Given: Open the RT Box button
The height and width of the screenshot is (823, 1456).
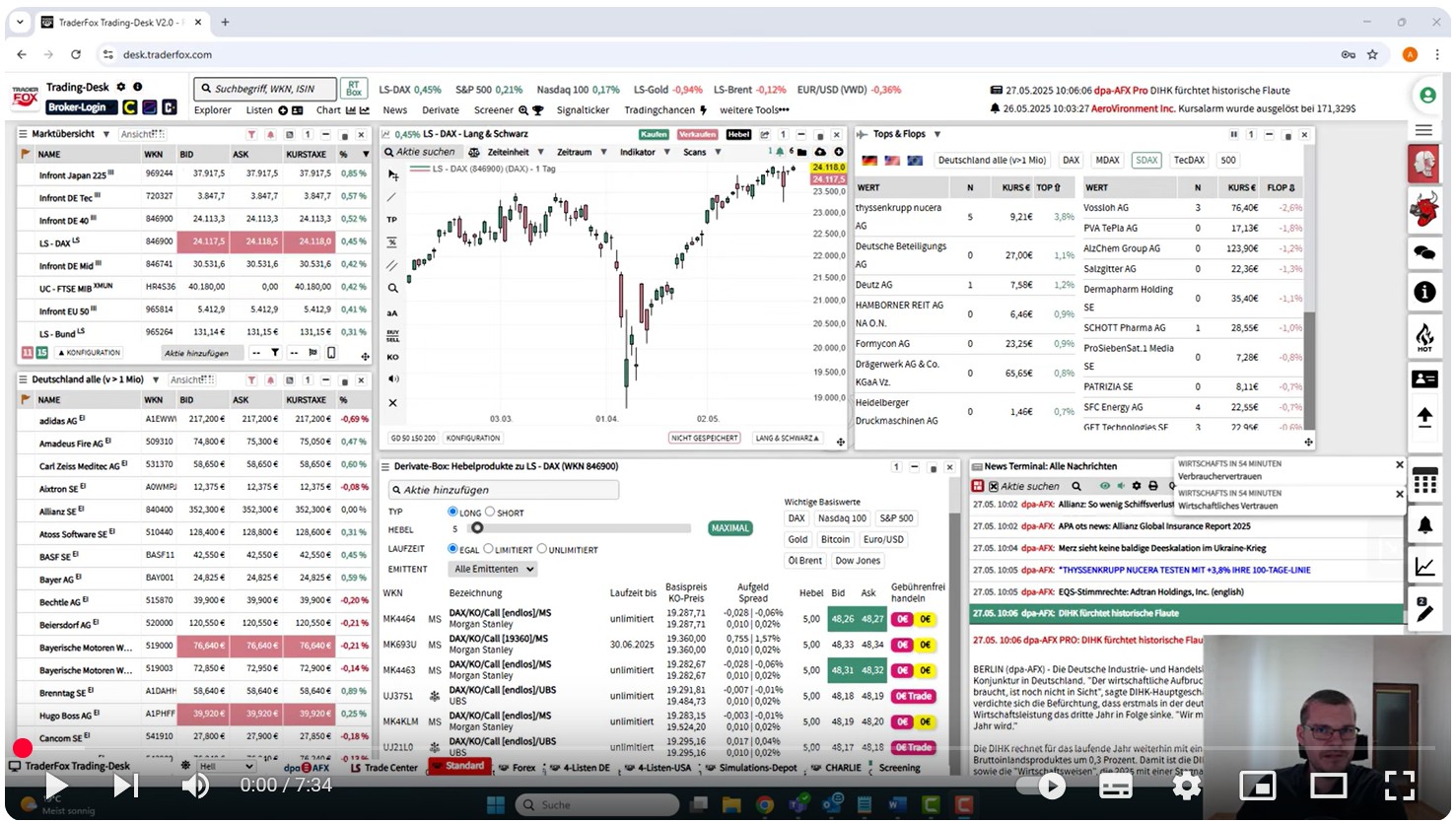Looking at the screenshot, I should coord(354,89).
